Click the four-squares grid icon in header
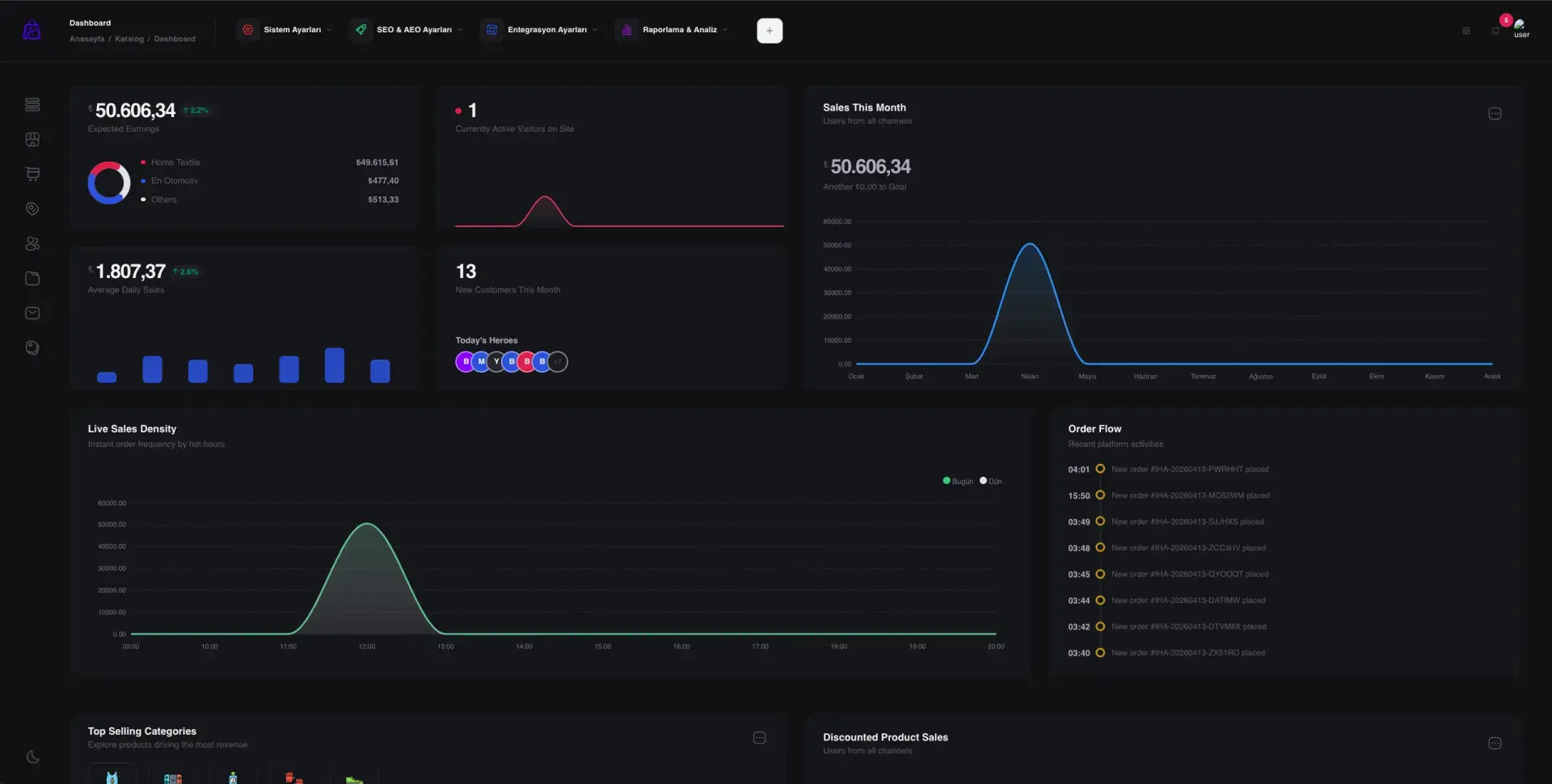Screen dimensions: 1552x784 [x=1466, y=31]
